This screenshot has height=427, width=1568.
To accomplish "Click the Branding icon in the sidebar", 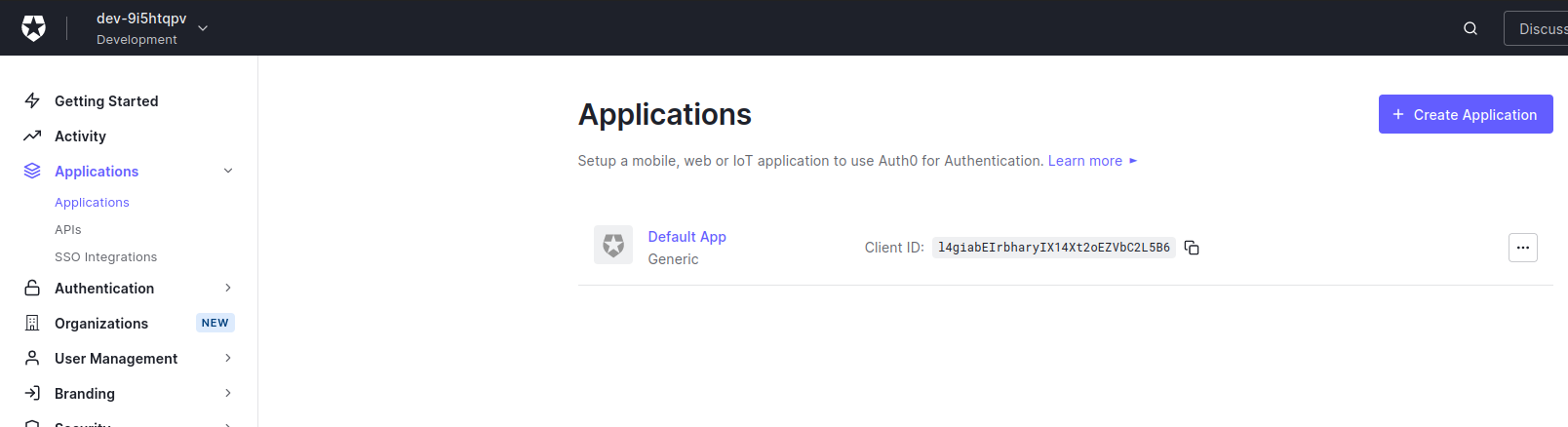I will (32, 393).
